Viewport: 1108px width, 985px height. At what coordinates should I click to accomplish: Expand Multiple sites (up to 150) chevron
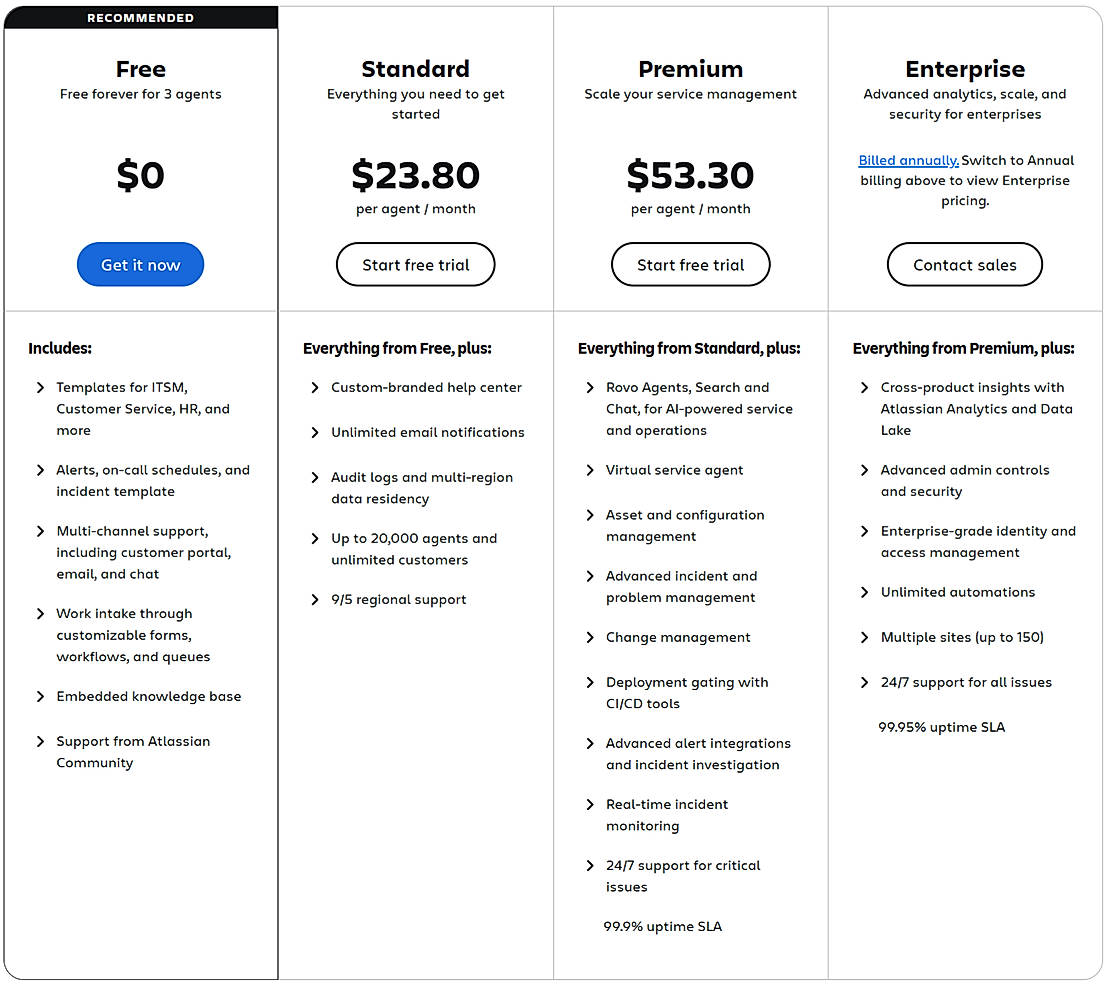pos(865,637)
